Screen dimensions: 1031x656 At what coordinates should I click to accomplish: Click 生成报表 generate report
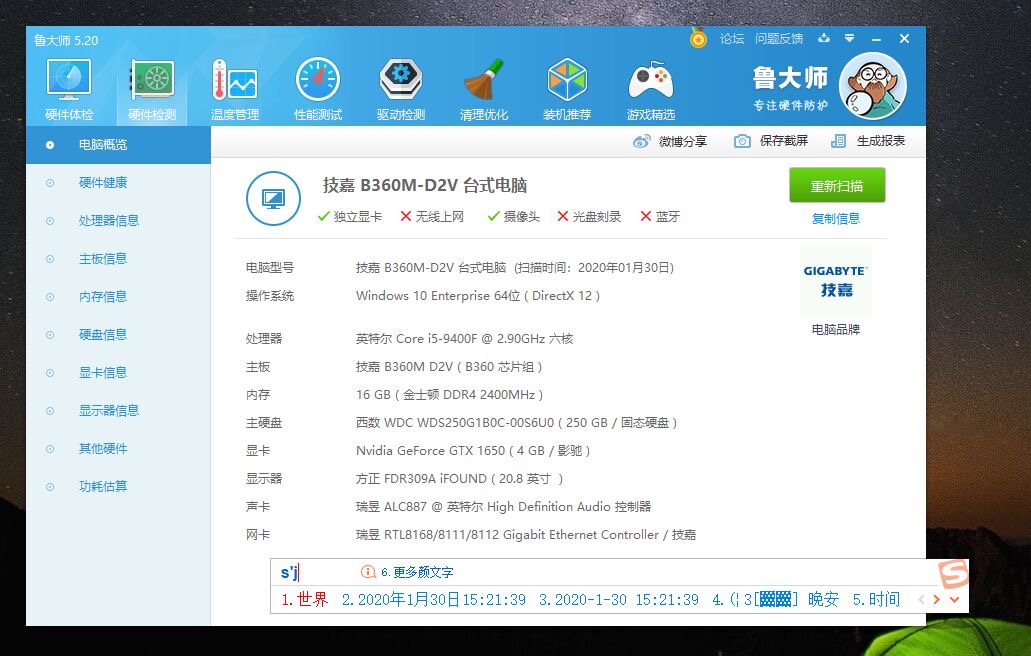868,141
